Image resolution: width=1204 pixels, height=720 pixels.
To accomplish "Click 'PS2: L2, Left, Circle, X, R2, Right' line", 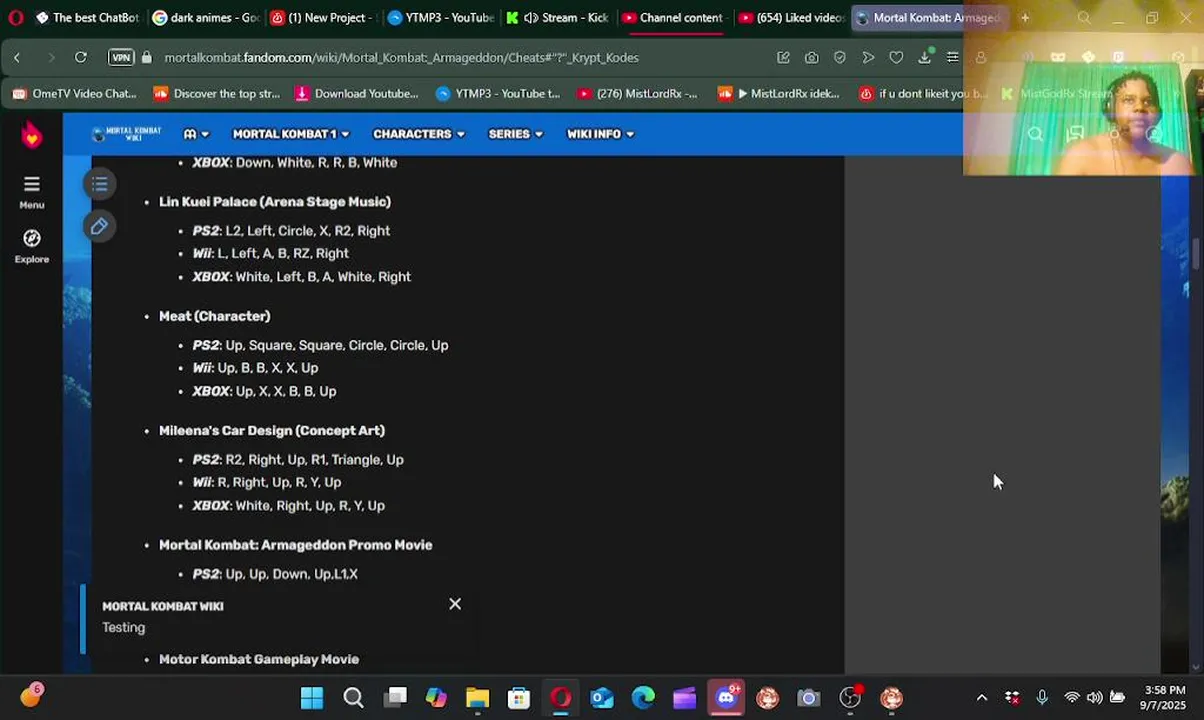I will (x=291, y=231).
